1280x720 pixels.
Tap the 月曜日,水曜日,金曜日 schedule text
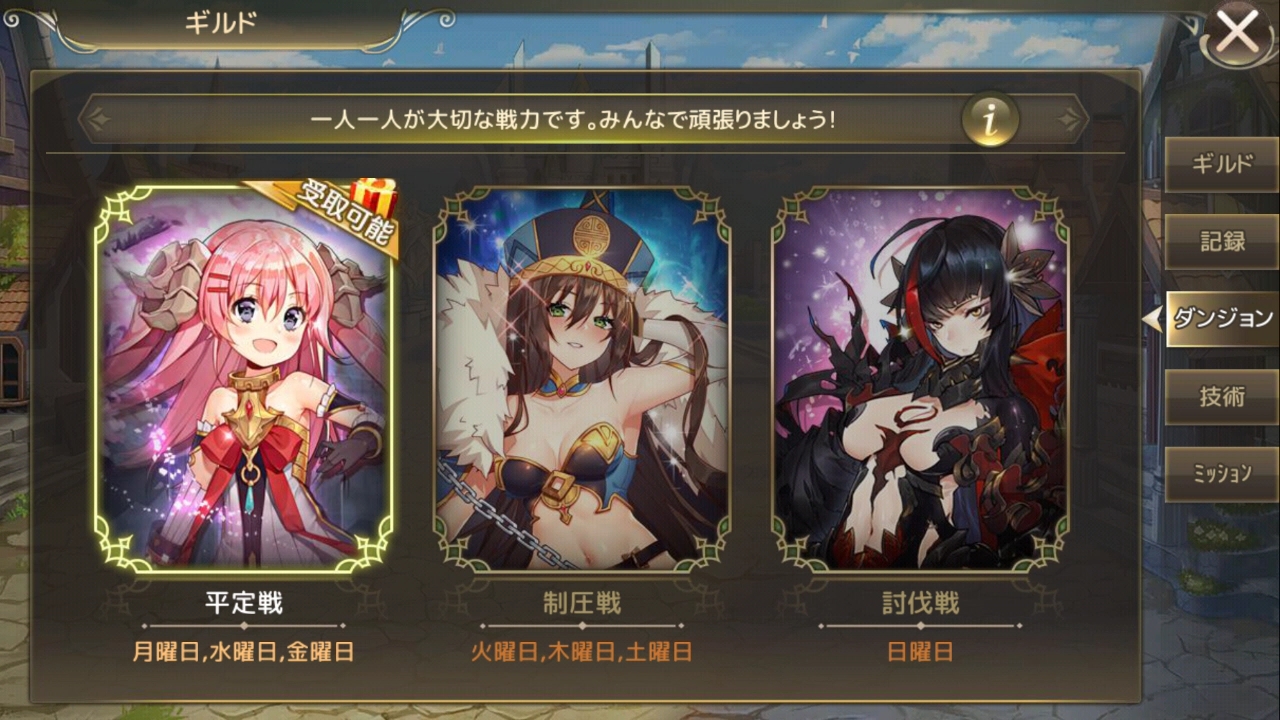coord(244,653)
